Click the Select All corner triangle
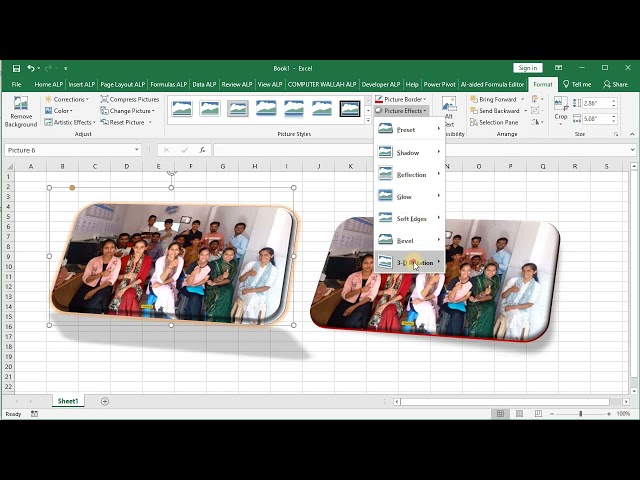This screenshot has width=640, height=480. click(x=10, y=167)
